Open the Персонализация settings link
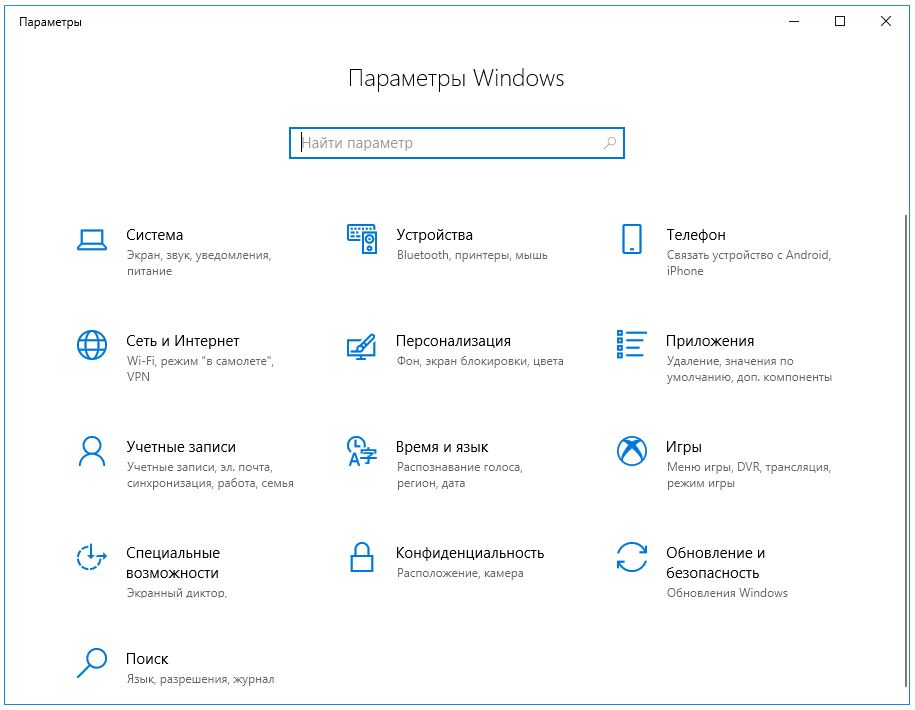 453,341
